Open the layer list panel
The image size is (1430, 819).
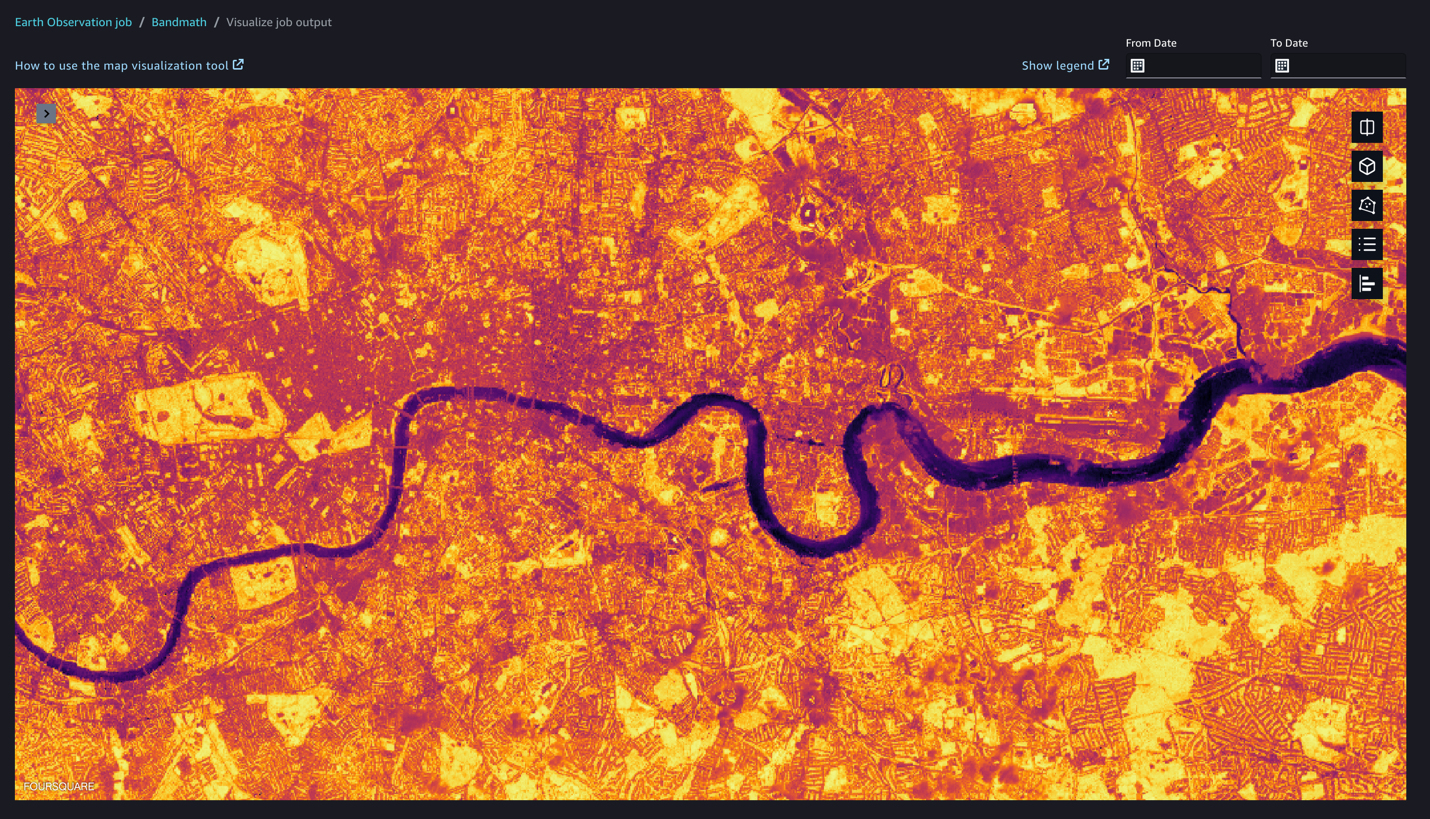click(1366, 244)
